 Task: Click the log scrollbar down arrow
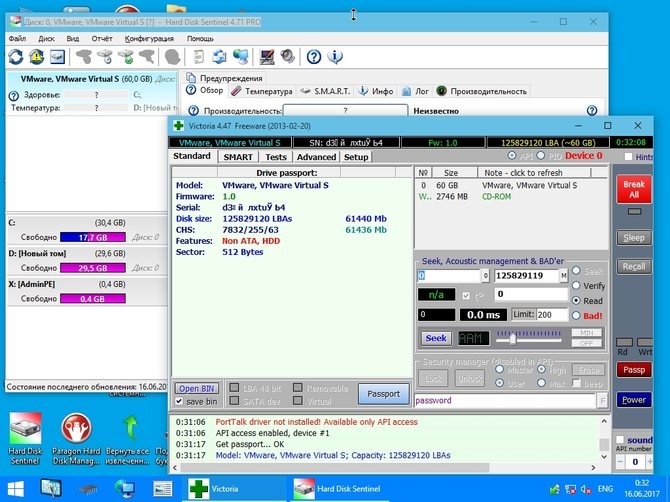pos(604,456)
